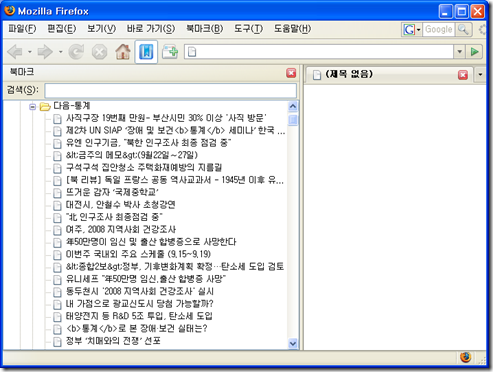Click the sidebar scrollbar up arrow

(293, 106)
